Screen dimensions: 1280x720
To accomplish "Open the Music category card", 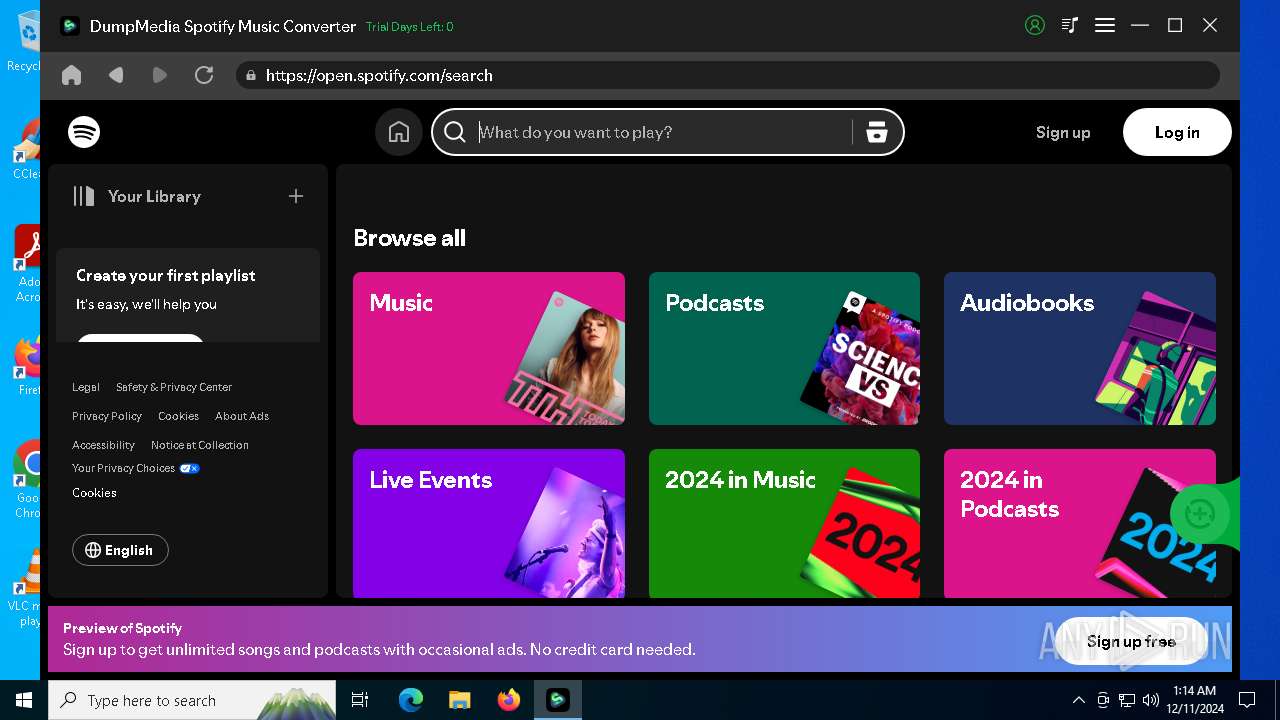I will 489,349.
